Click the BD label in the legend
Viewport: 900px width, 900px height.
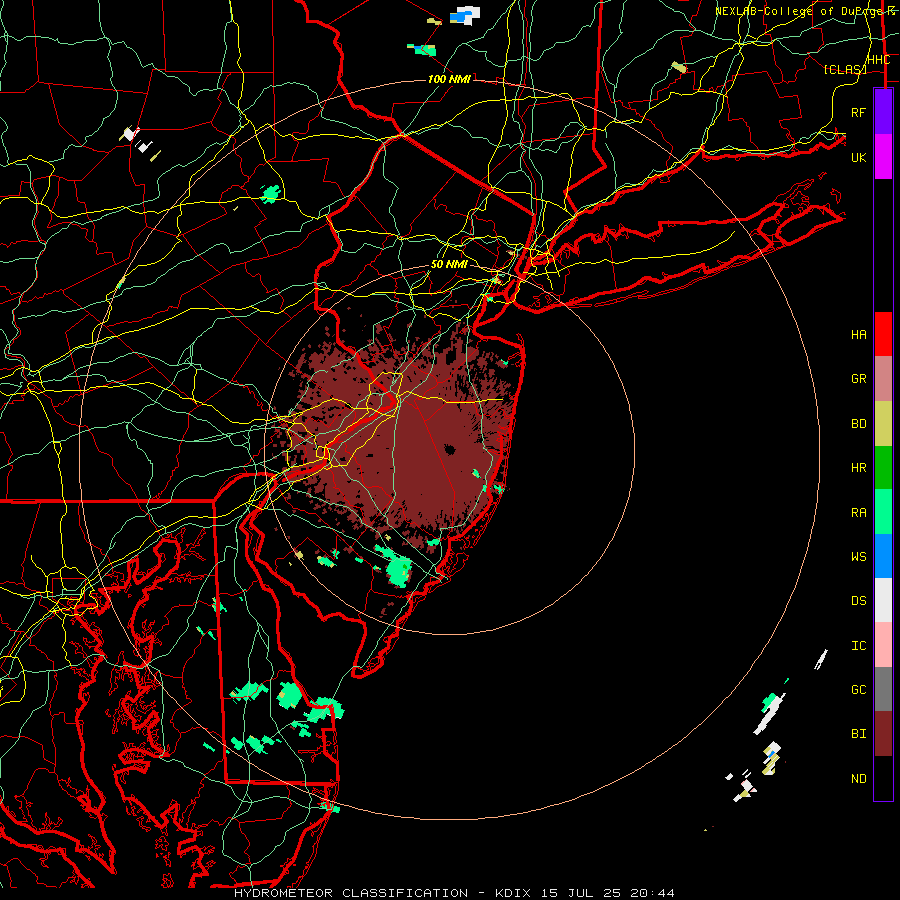[x=858, y=424]
